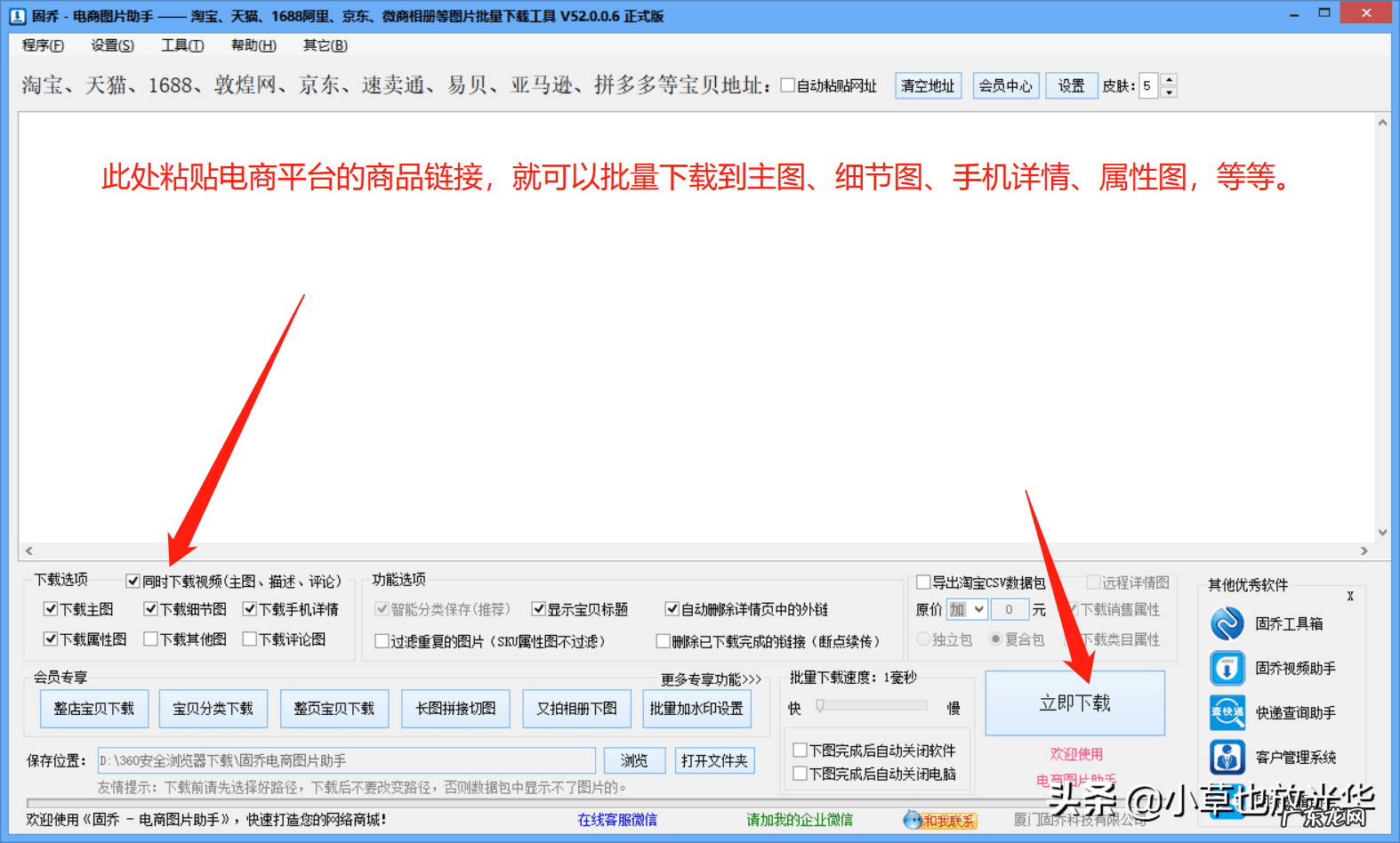Open the 工具(T) menu
Viewport: 1400px width, 843px height.
[182, 45]
